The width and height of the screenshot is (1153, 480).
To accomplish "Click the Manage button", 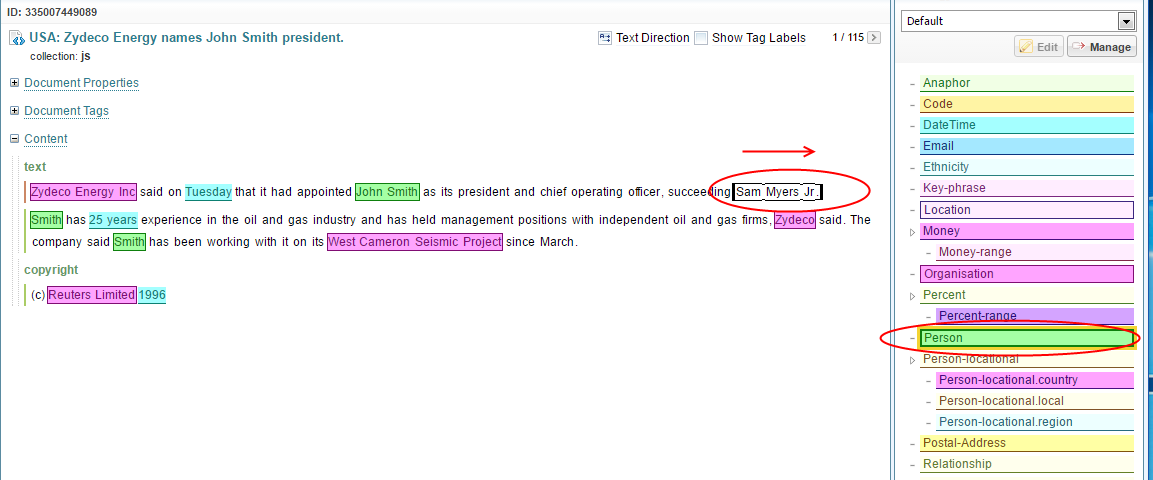I will pos(1101,47).
